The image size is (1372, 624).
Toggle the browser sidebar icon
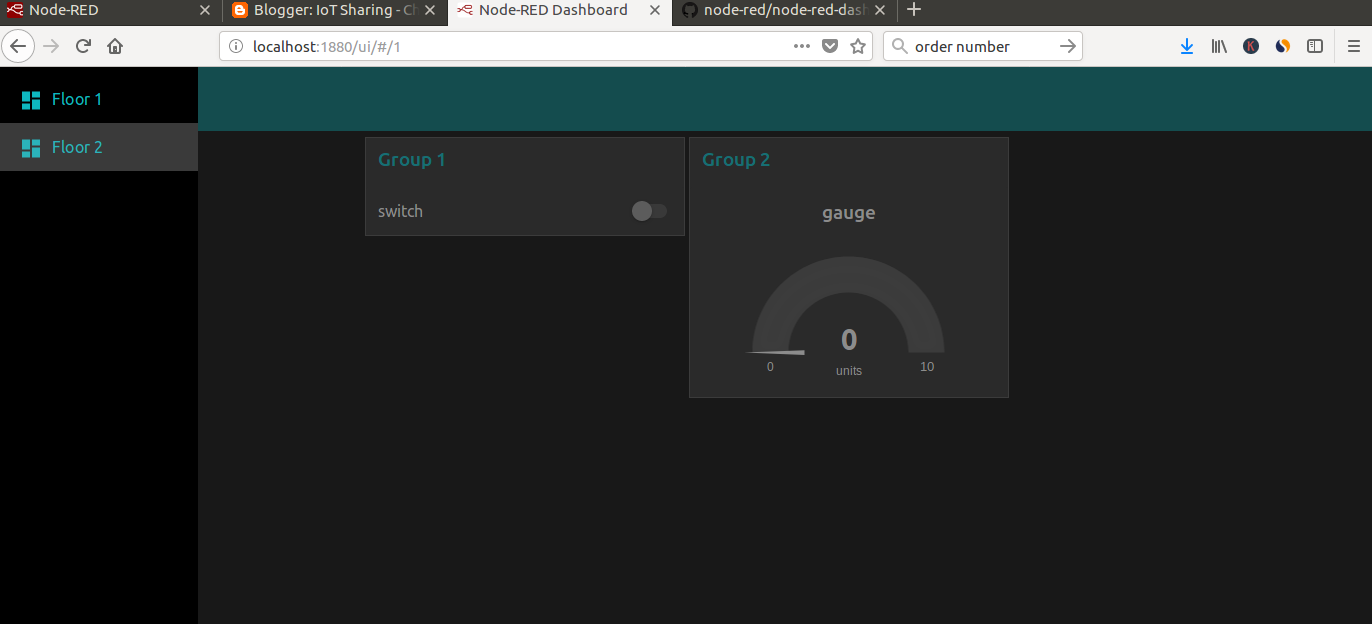pyautogui.click(x=1315, y=46)
